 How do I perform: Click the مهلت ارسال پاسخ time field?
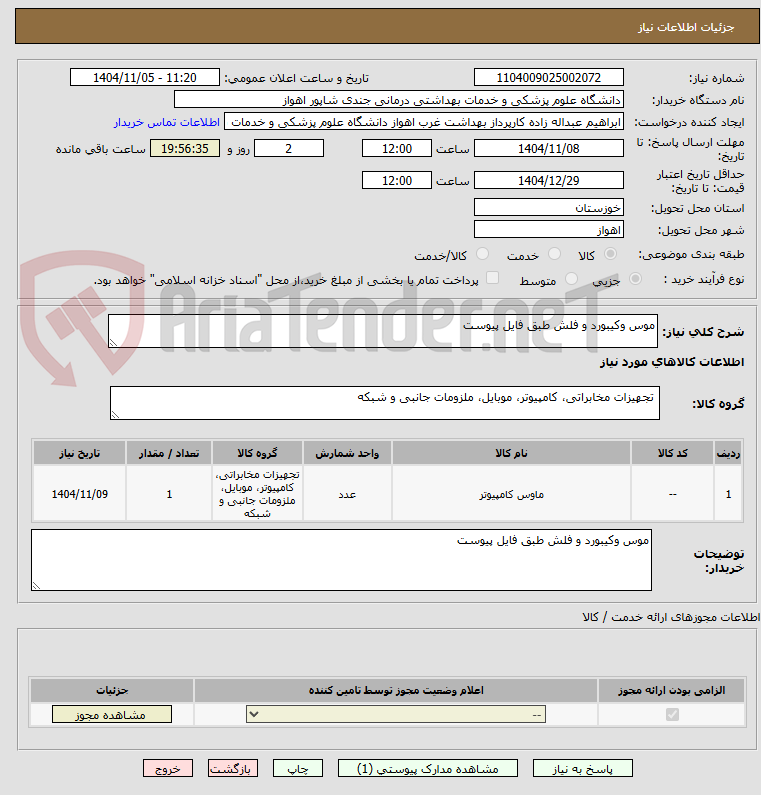tap(396, 149)
